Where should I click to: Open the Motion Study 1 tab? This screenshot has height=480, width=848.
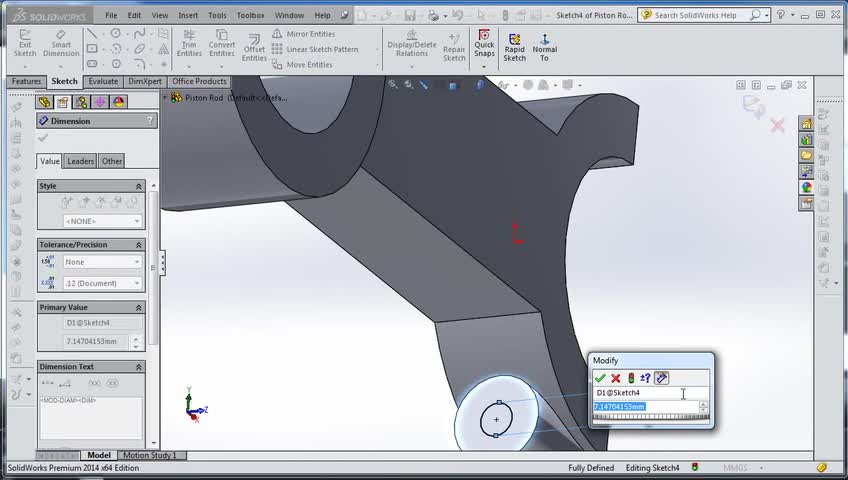[x=150, y=455]
